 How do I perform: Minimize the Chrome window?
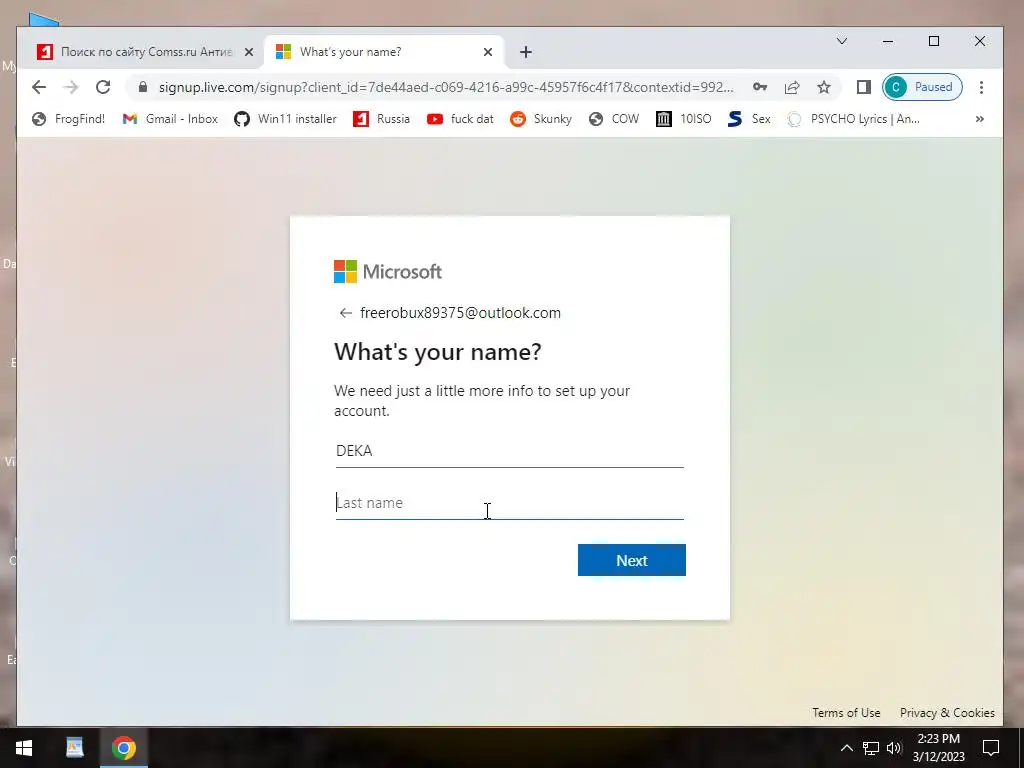pyautogui.click(x=888, y=41)
